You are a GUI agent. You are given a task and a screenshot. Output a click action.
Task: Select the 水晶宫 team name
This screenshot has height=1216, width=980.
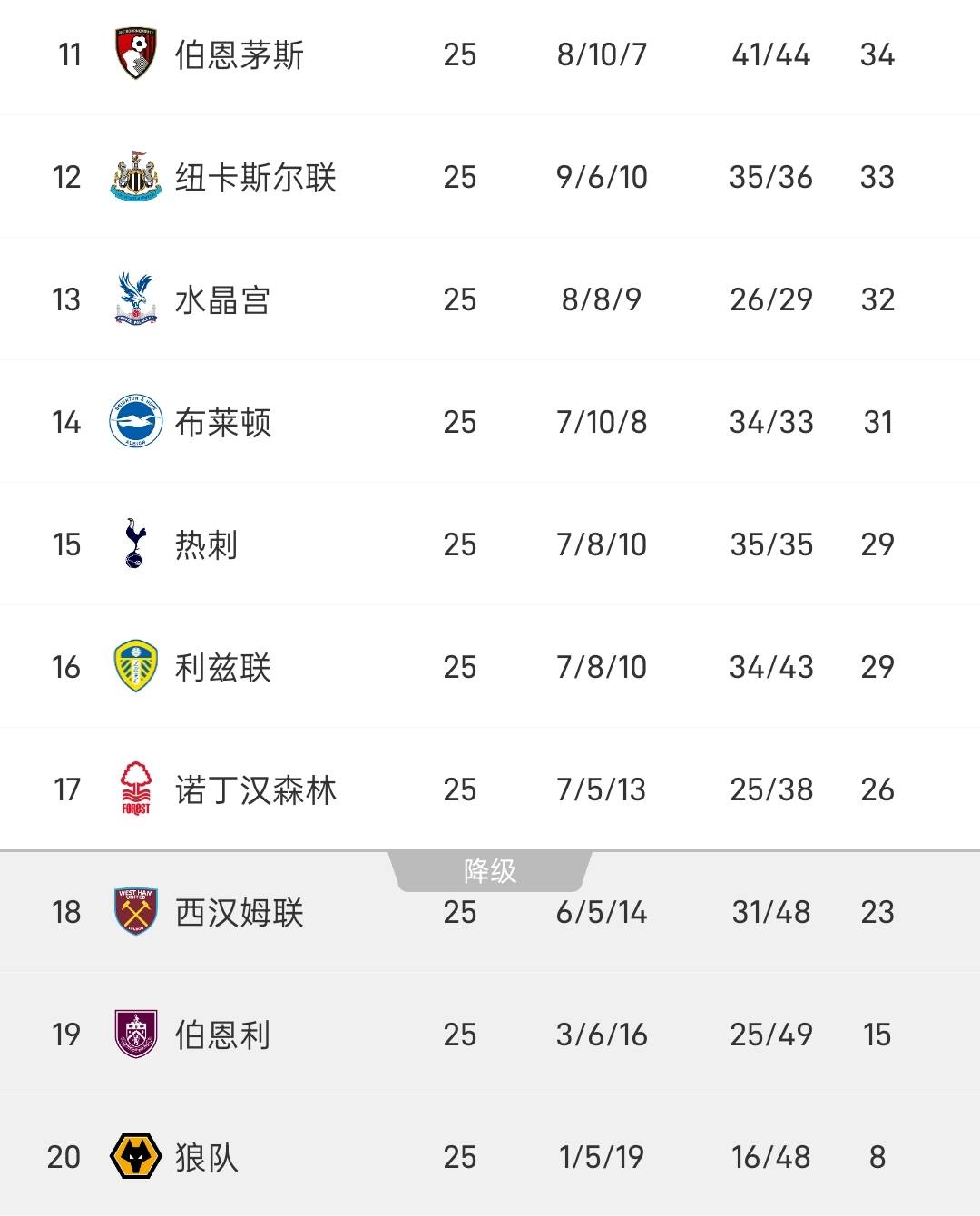tap(222, 300)
